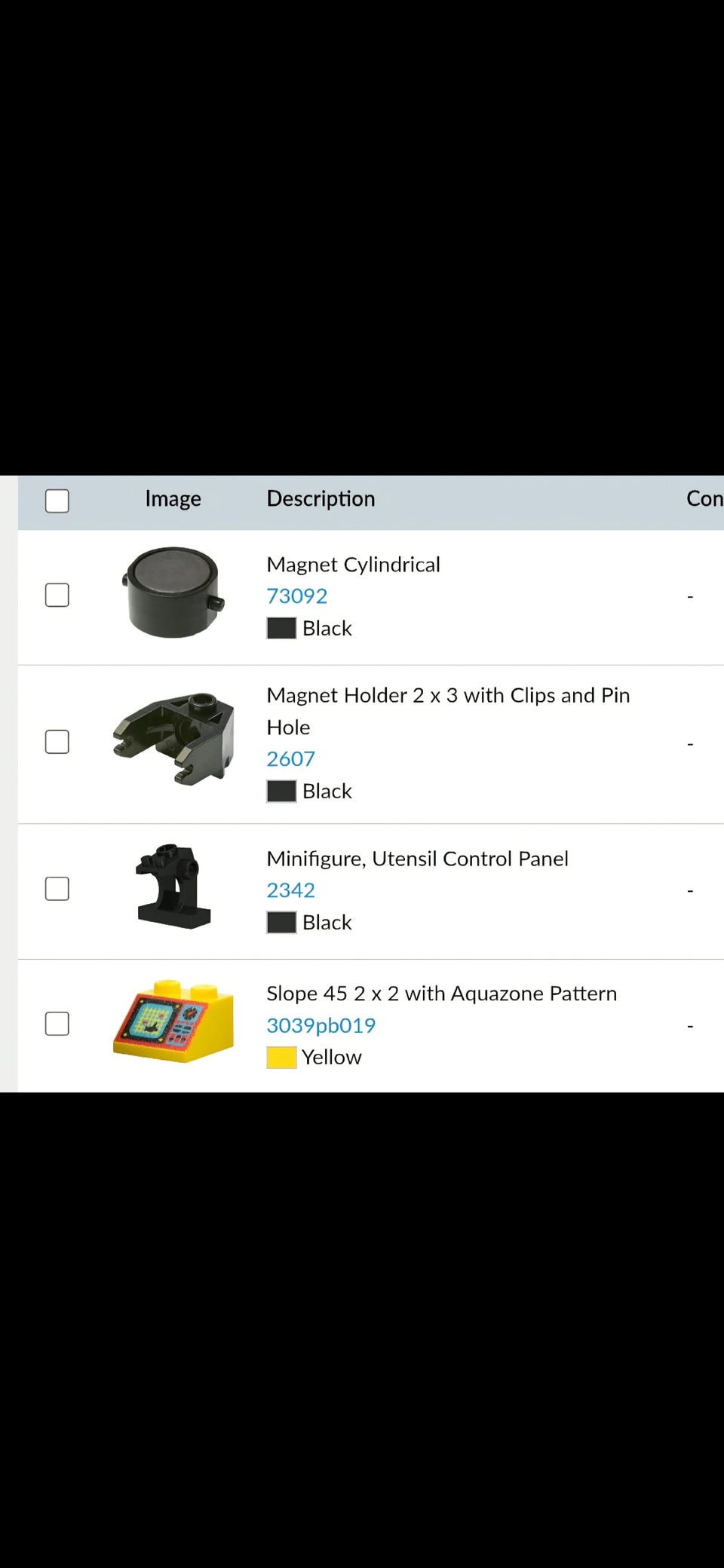
Task: Open the Magnet Holder part image
Action: 173,739
